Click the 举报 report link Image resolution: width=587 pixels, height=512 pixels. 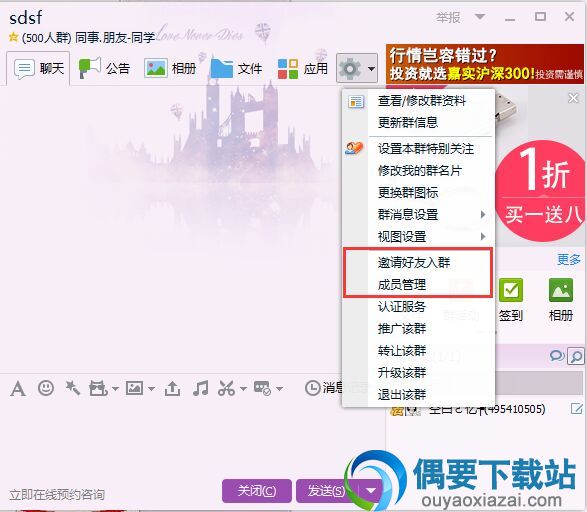[448, 17]
